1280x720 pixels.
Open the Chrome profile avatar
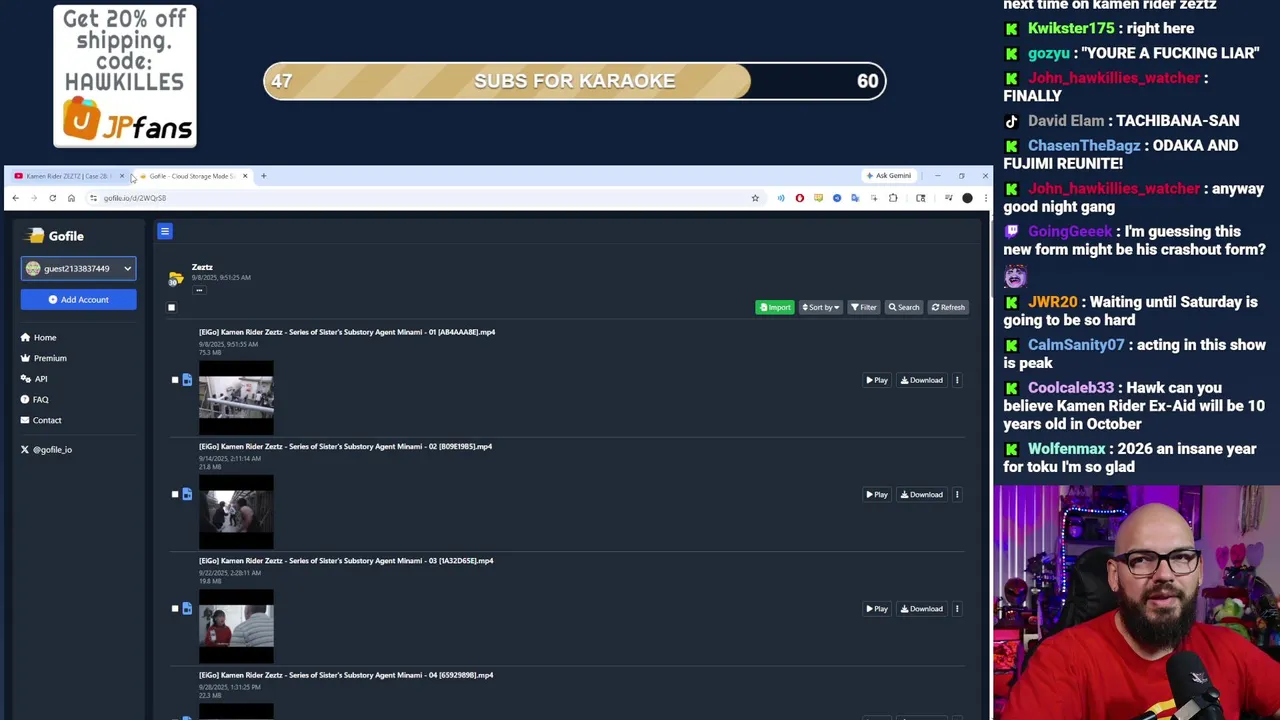[967, 198]
